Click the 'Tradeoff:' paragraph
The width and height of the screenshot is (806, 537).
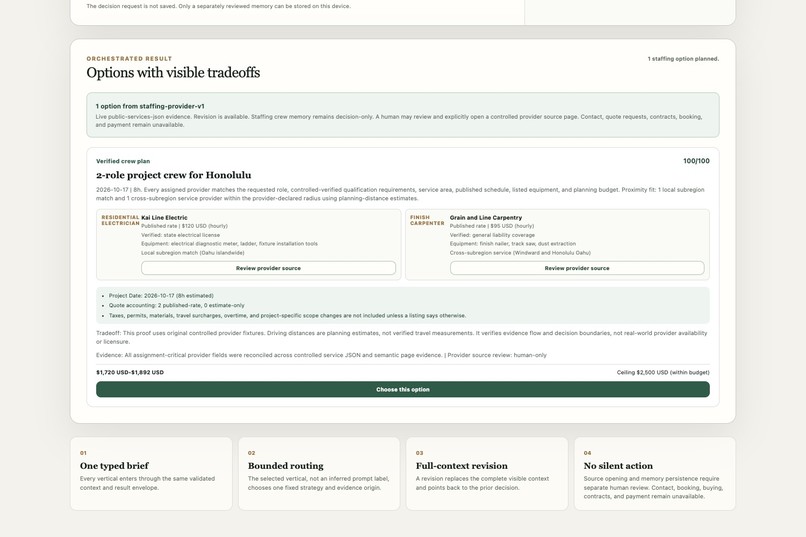[x=401, y=337]
